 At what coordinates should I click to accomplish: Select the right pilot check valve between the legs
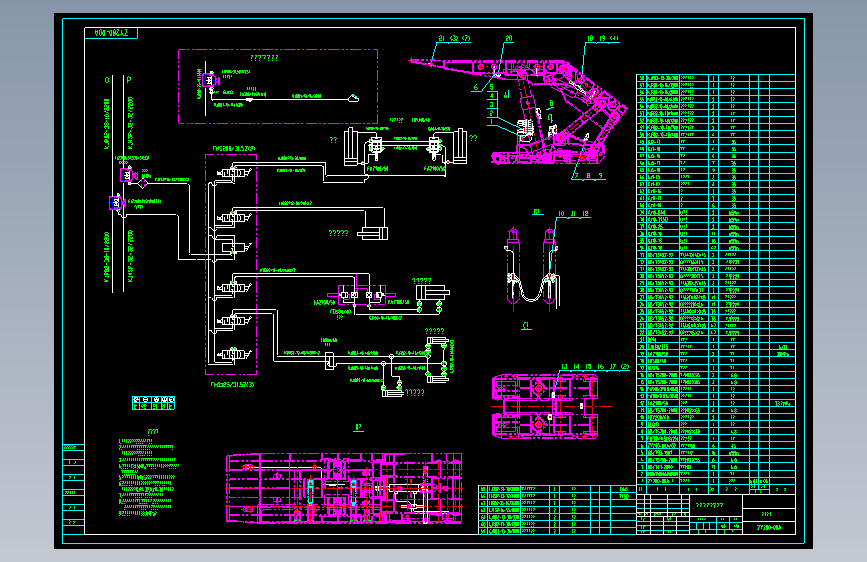[434, 147]
